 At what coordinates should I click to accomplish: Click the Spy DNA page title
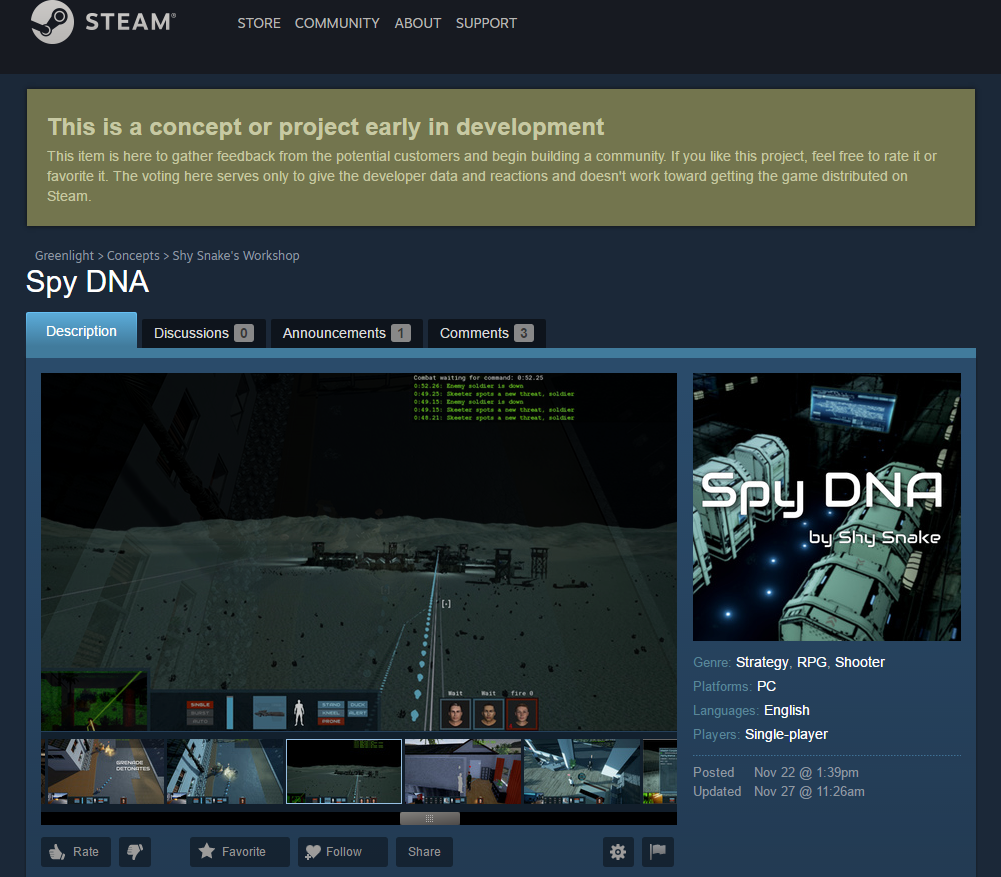tap(87, 282)
